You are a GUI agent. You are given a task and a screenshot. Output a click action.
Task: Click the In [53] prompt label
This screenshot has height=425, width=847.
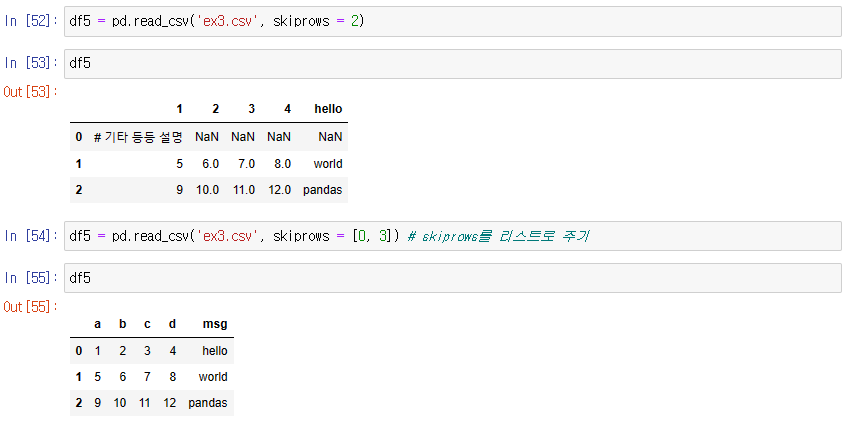pyautogui.click(x=31, y=63)
